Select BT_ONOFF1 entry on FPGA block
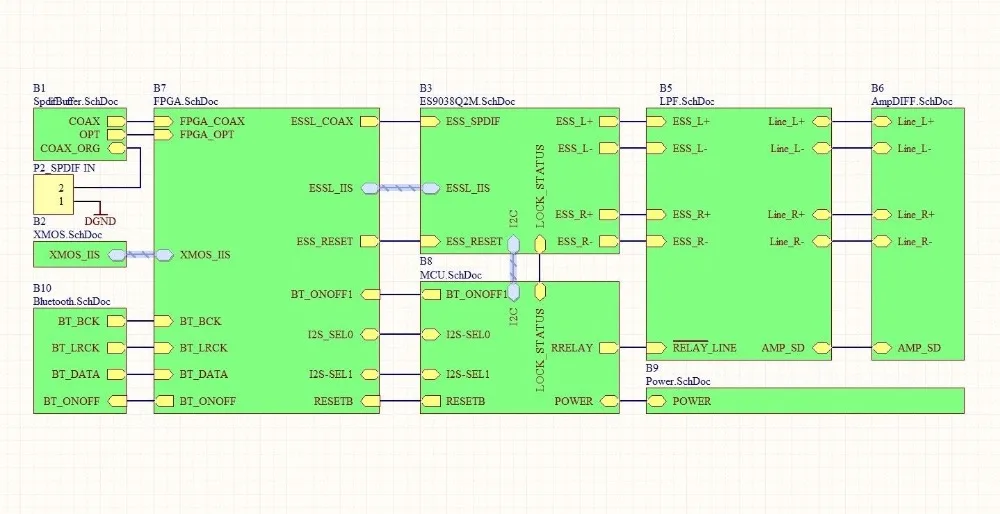The width and height of the screenshot is (1000, 514). click(370, 295)
